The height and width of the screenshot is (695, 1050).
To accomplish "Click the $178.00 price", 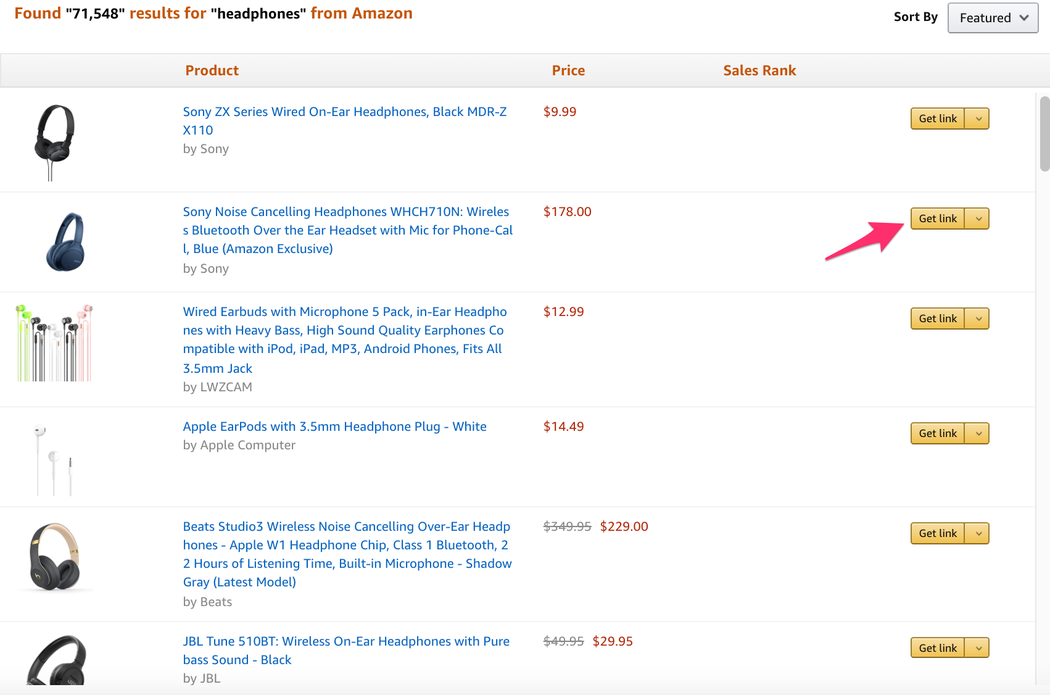I will pyautogui.click(x=567, y=212).
